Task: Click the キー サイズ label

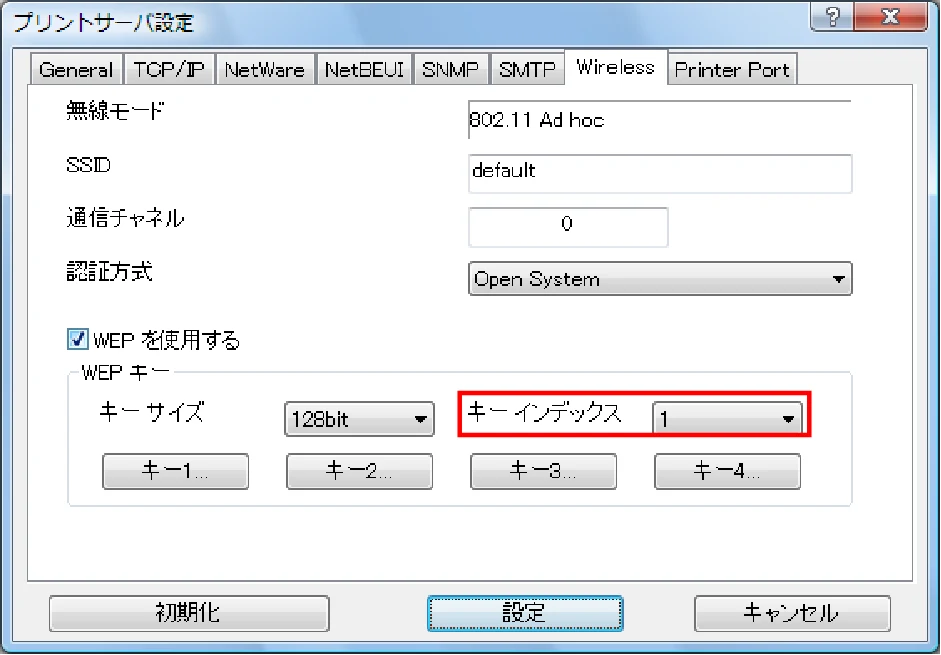Action: click(151, 412)
